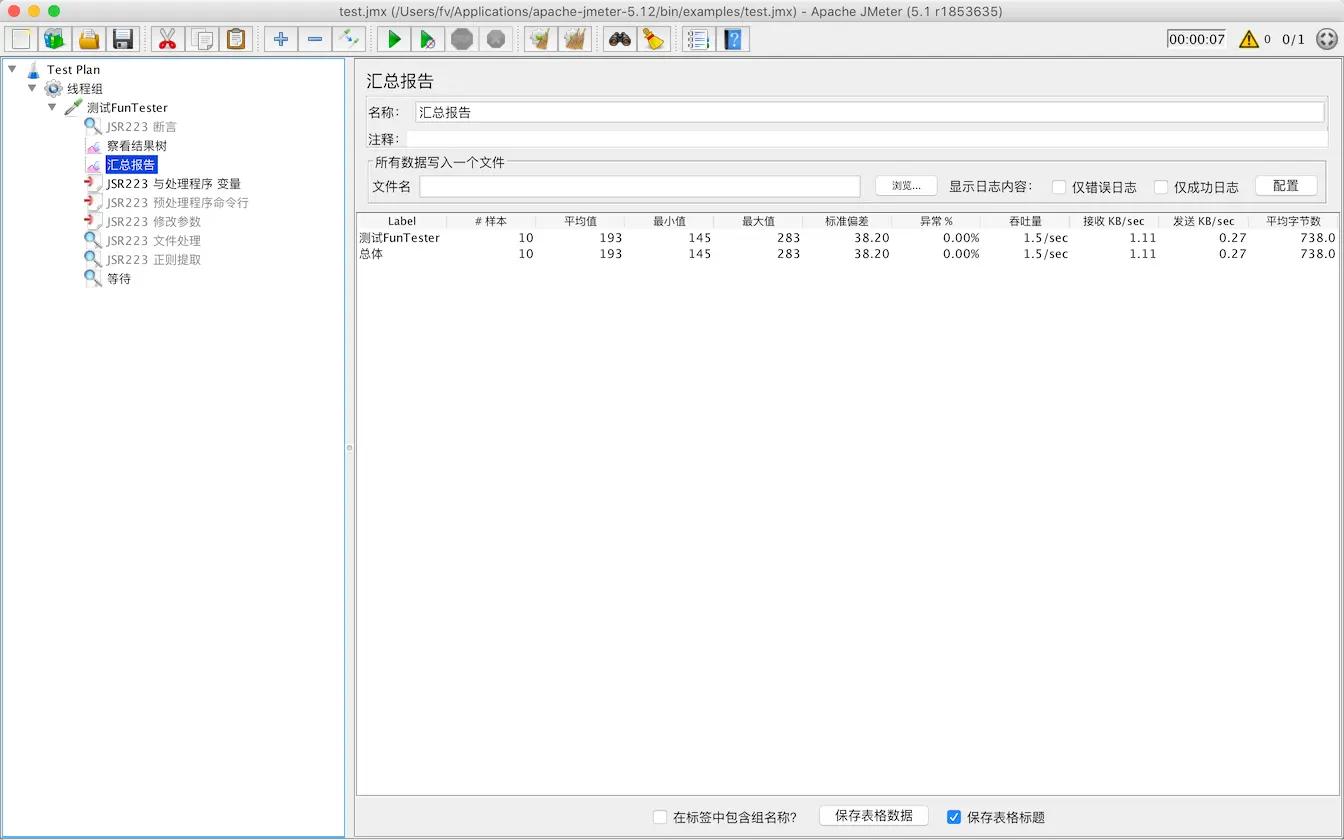This screenshot has height=840, width=1344.
Task: Select JSR223 文件处理
Action: [x=153, y=241]
